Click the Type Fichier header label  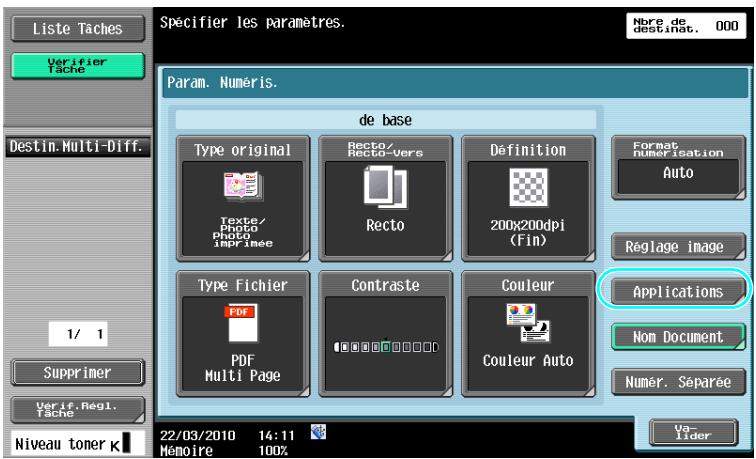point(243,285)
